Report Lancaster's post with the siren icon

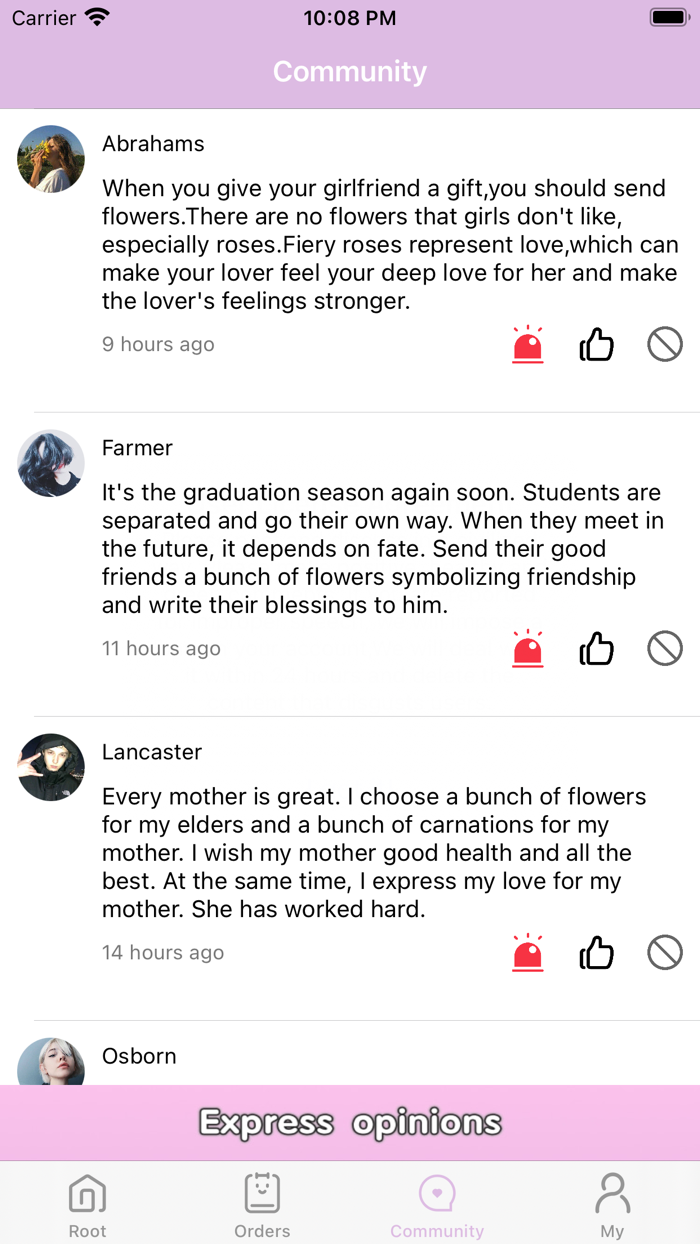click(x=527, y=953)
